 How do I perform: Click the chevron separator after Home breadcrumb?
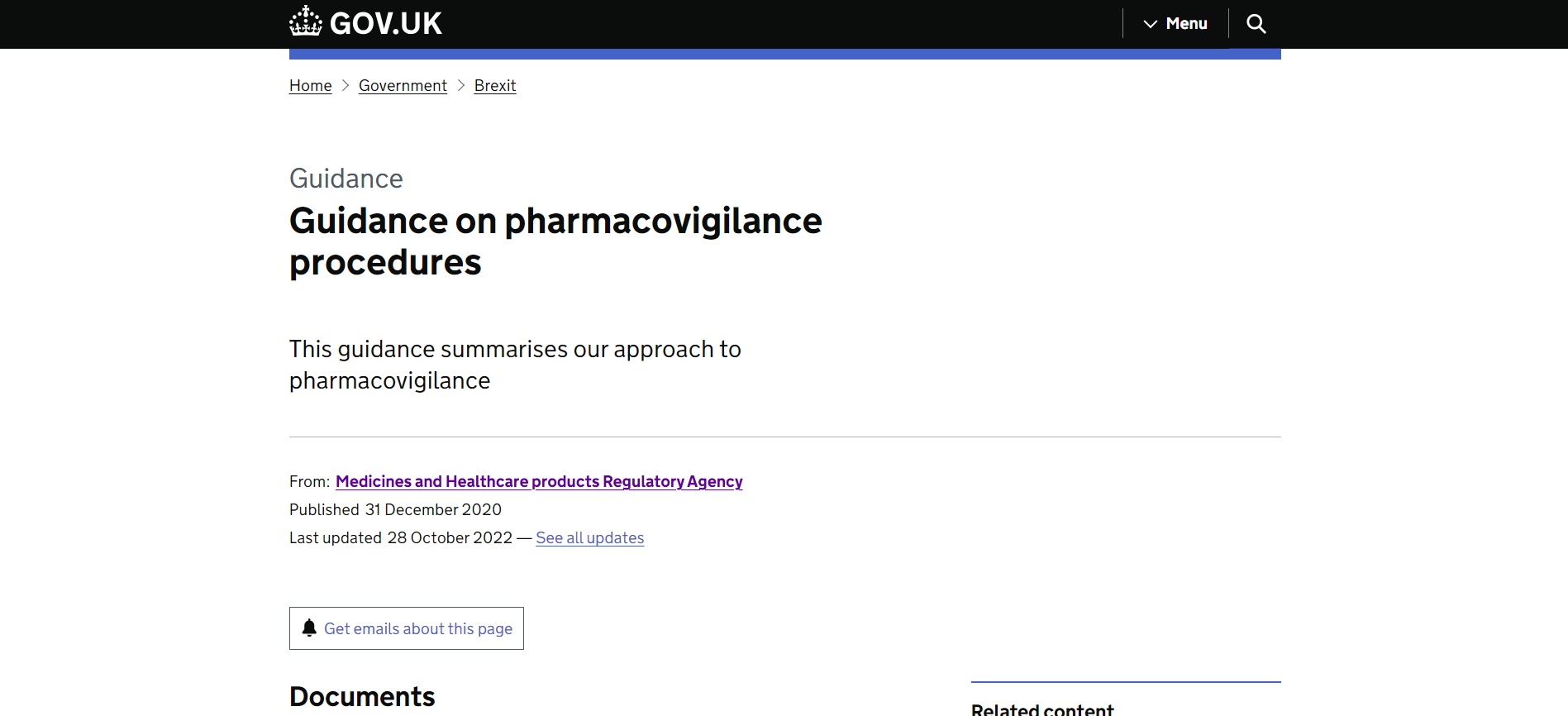pyautogui.click(x=346, y=86)
